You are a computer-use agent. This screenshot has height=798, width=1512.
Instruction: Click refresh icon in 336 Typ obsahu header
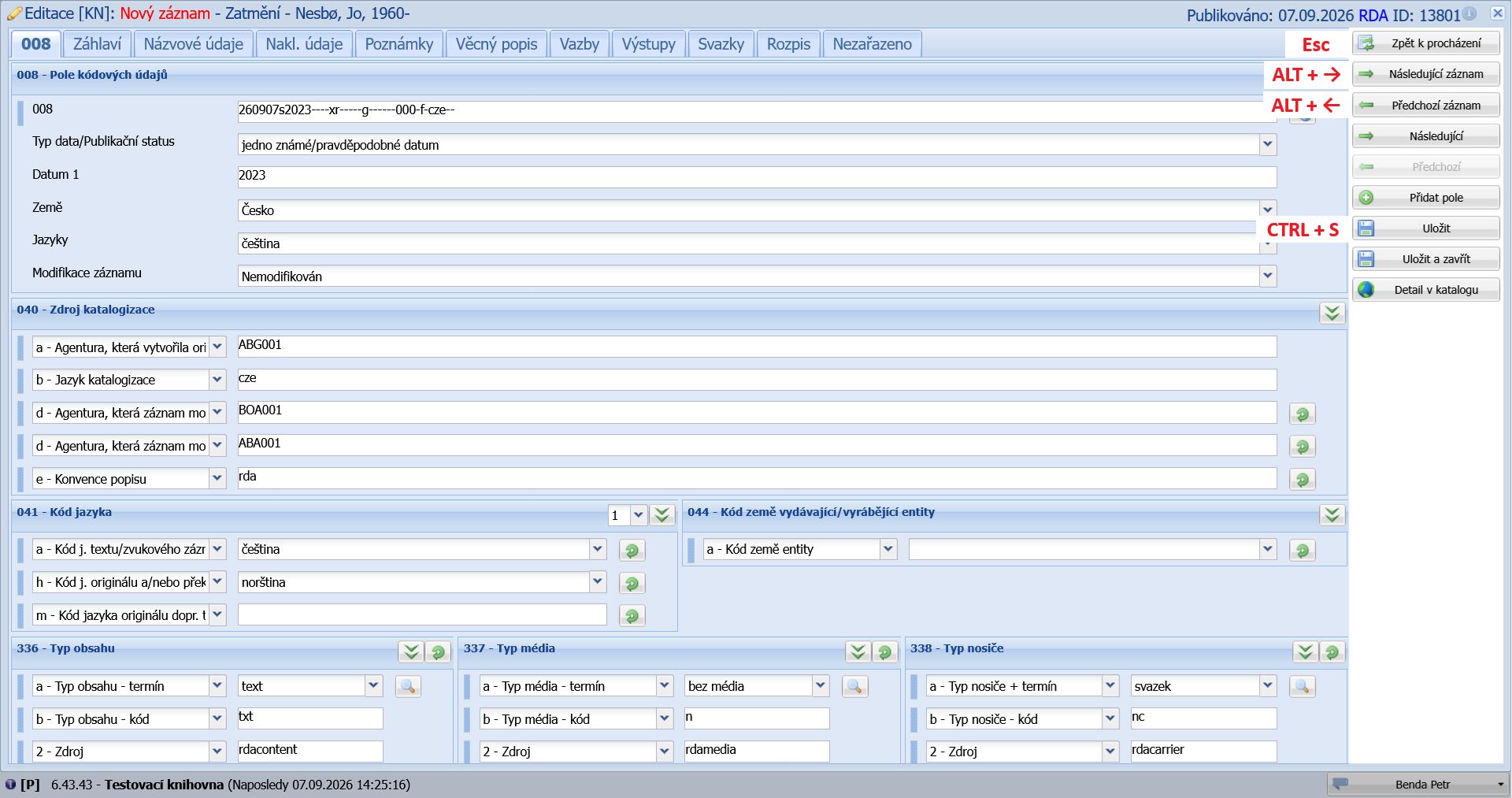click(438, 651)
